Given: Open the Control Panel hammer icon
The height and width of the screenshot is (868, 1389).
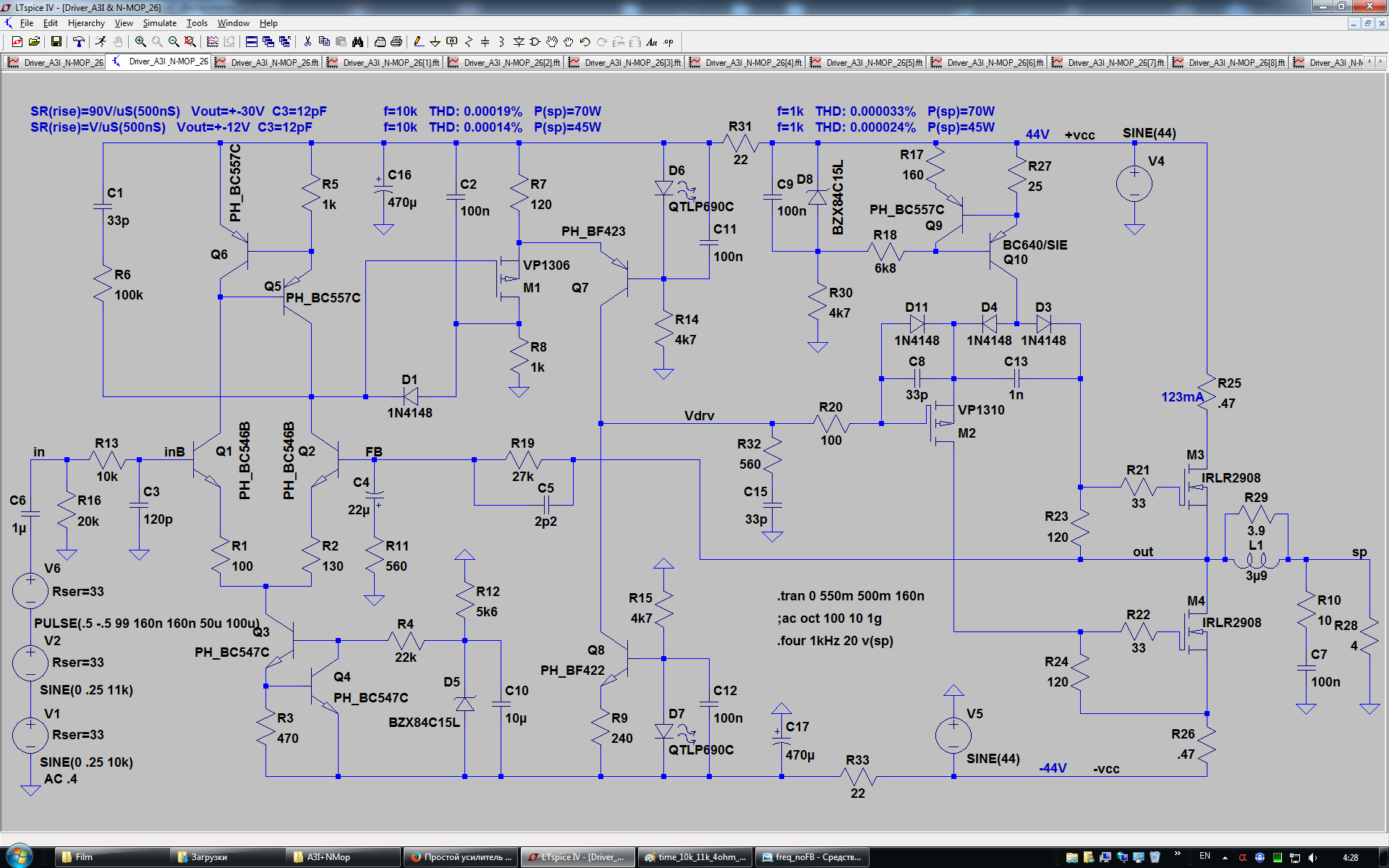Looking at the screenshot, I should pos(78,42).
